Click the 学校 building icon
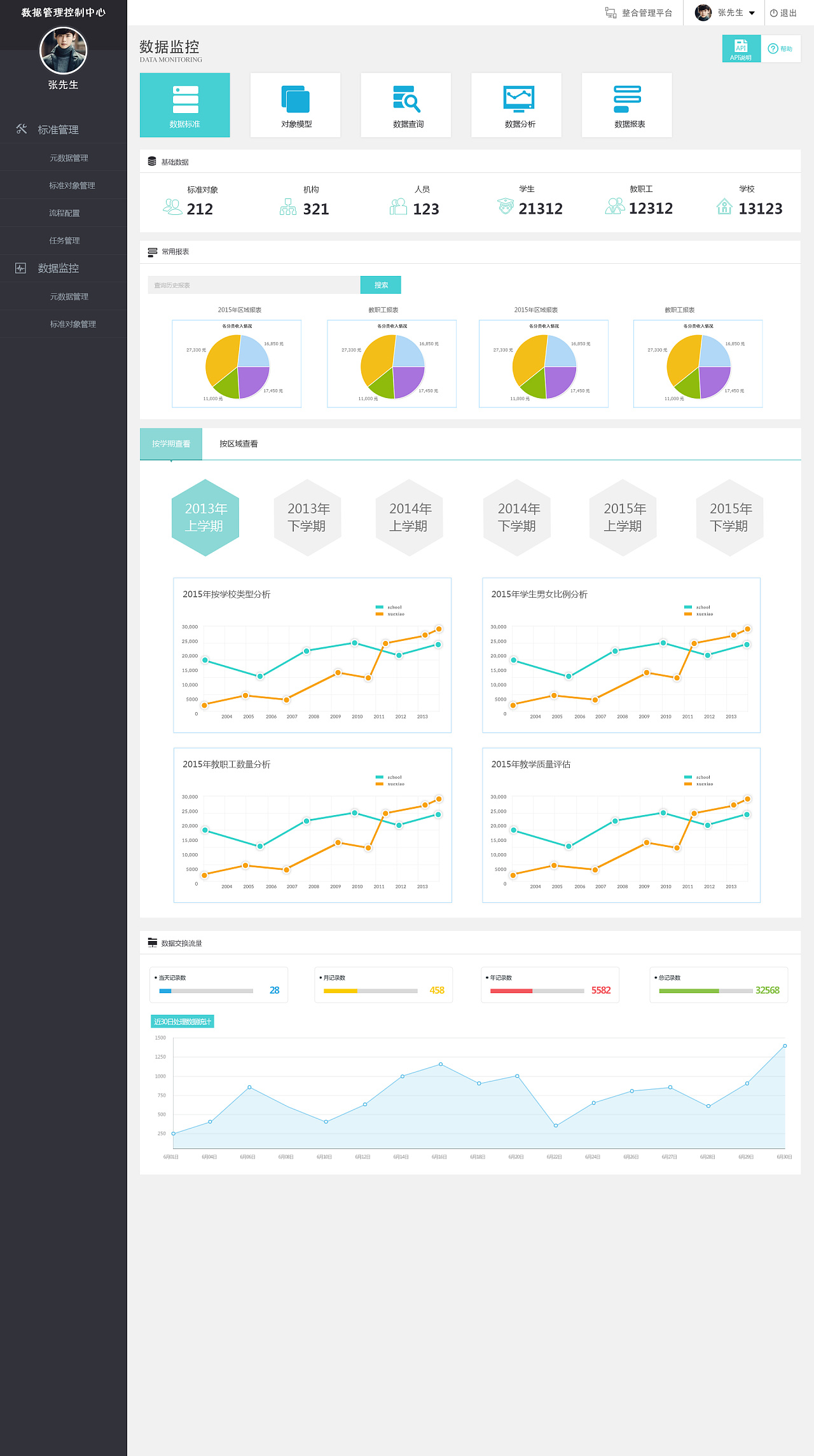The image size is (814, 1456). coord(724,206)
